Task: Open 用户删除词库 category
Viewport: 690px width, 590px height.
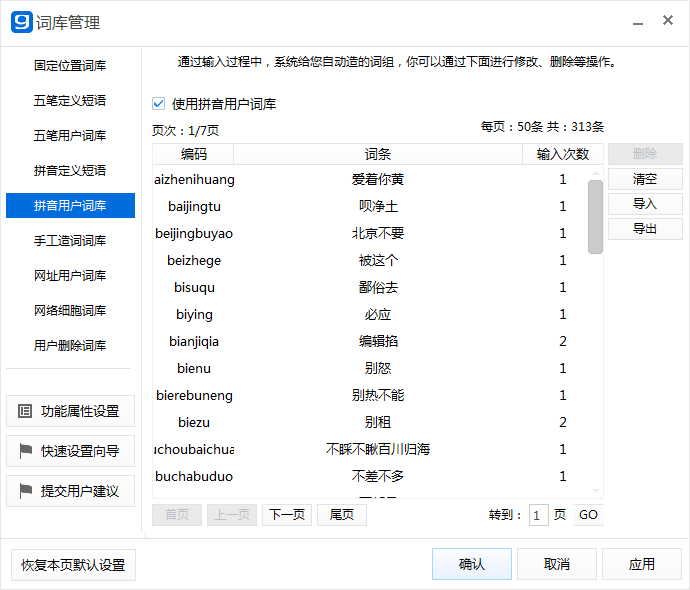Action: [70, 346]
